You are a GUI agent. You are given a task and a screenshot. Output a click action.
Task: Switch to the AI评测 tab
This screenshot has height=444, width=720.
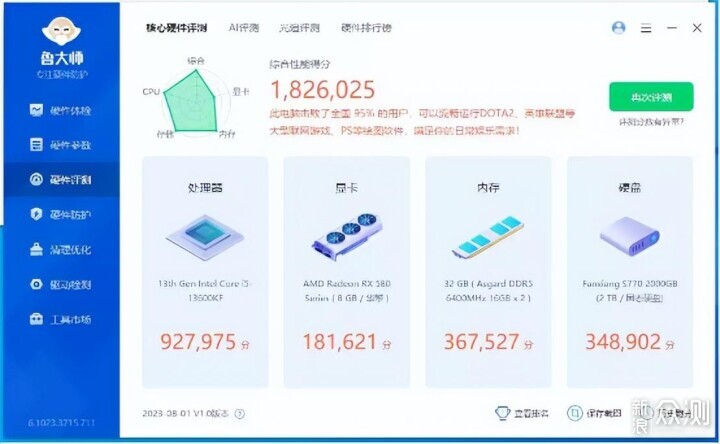click(244, 28)
